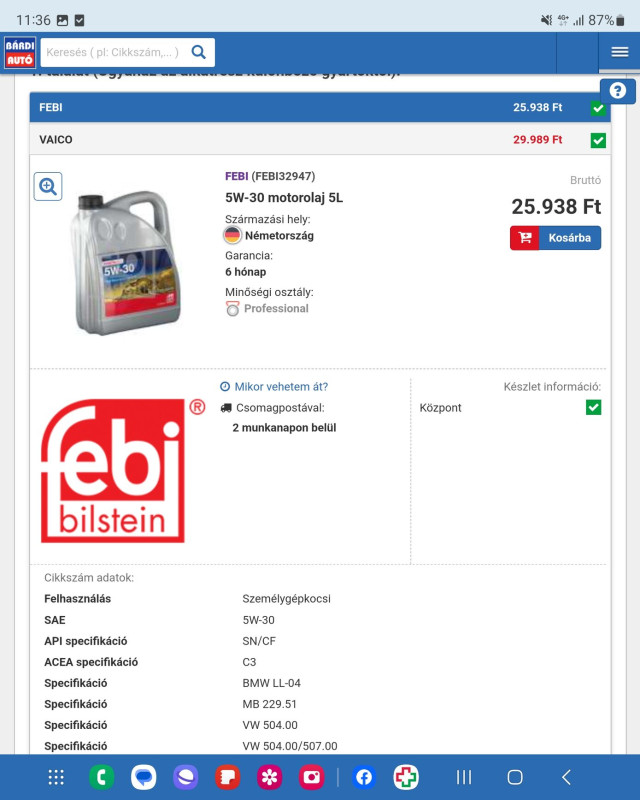Open the Mikor vehetem át? link

[x=281, y=387]
